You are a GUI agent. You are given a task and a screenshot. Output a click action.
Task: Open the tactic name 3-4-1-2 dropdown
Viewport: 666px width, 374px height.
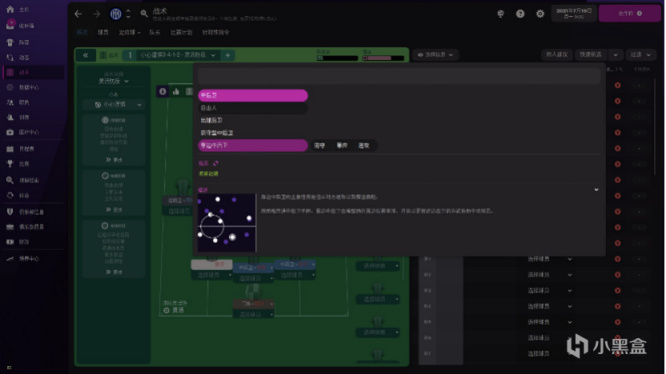coord(178,55)
